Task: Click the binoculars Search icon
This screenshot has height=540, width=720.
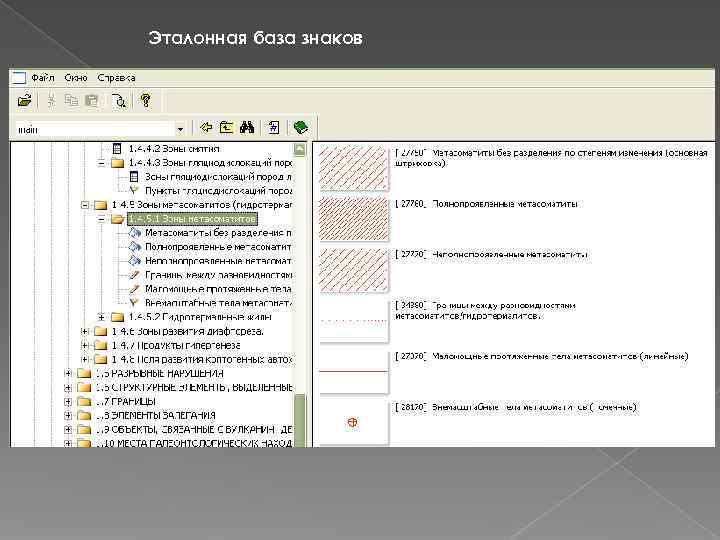Action: (247, 127)
